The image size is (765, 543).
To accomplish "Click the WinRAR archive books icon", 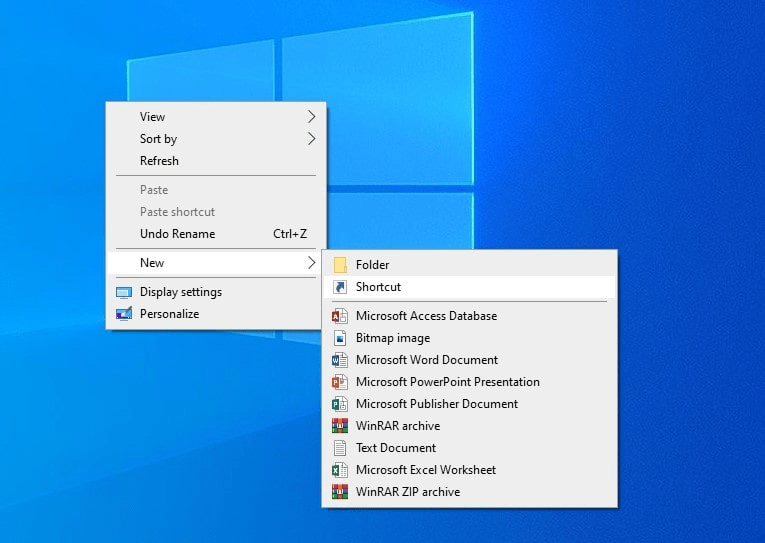I will click(x=340, y=426).
